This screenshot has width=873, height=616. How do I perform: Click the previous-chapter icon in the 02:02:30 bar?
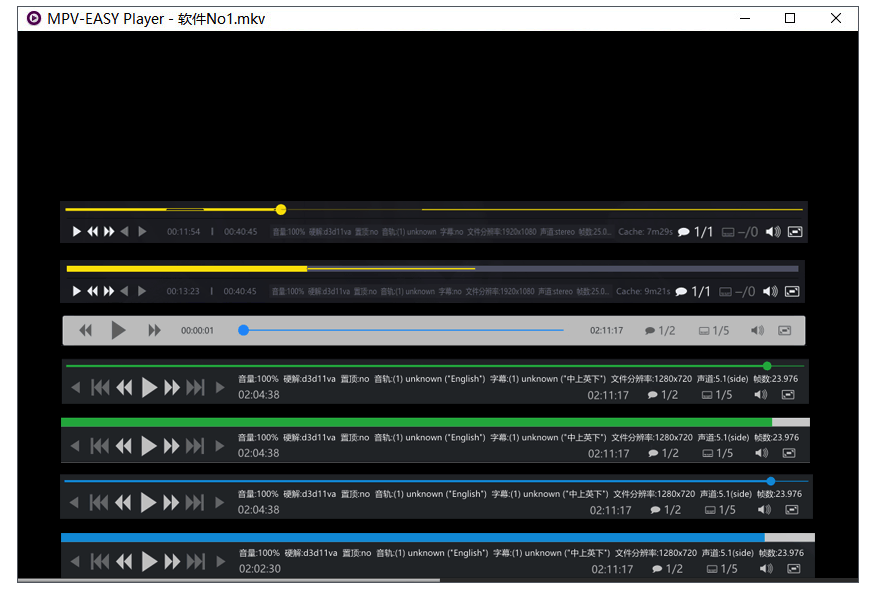[x=101, y=562]
